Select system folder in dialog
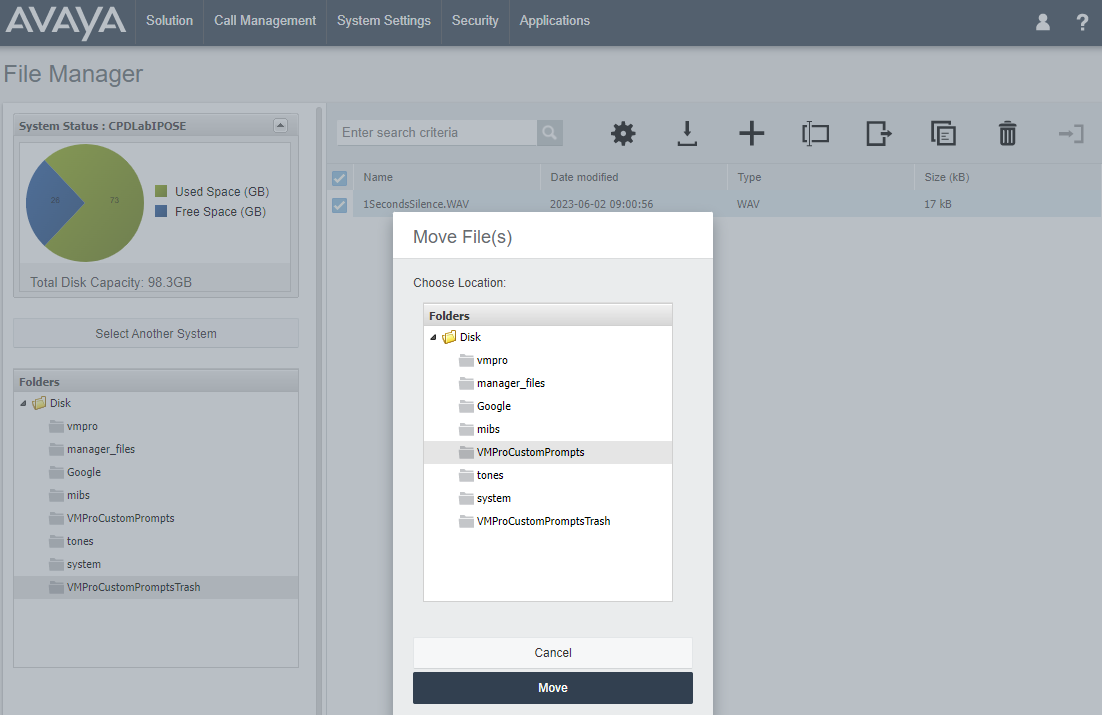 pos(548,498)
